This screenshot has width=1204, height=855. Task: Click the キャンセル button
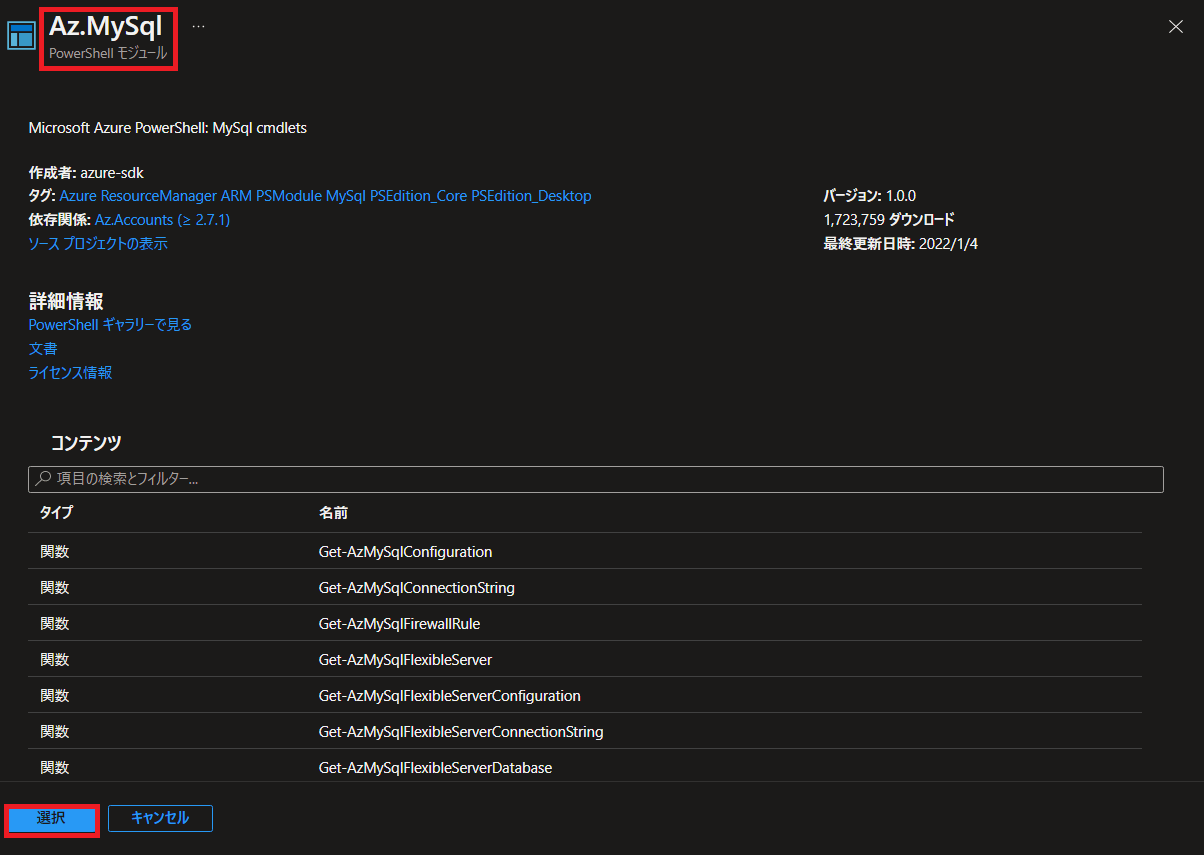click(x=160, y=818)
